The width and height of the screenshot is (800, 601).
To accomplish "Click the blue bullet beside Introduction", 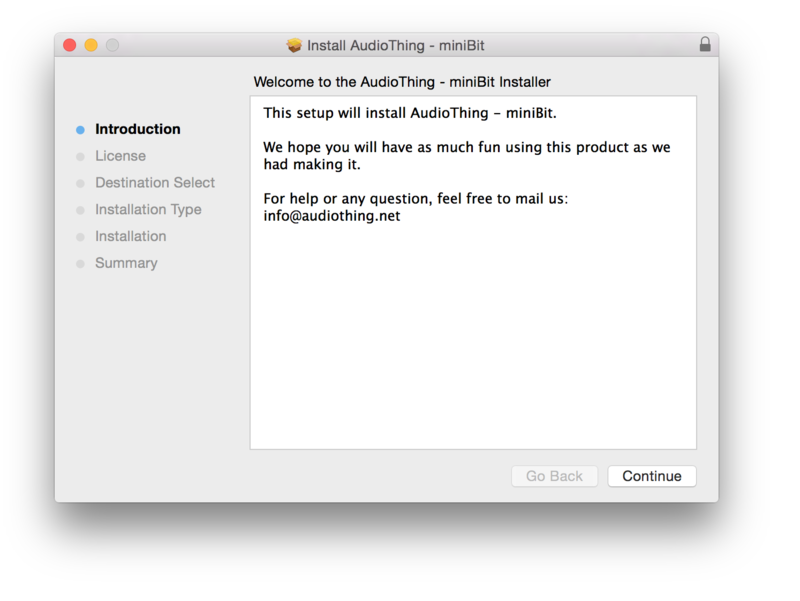I will point(80,130).
